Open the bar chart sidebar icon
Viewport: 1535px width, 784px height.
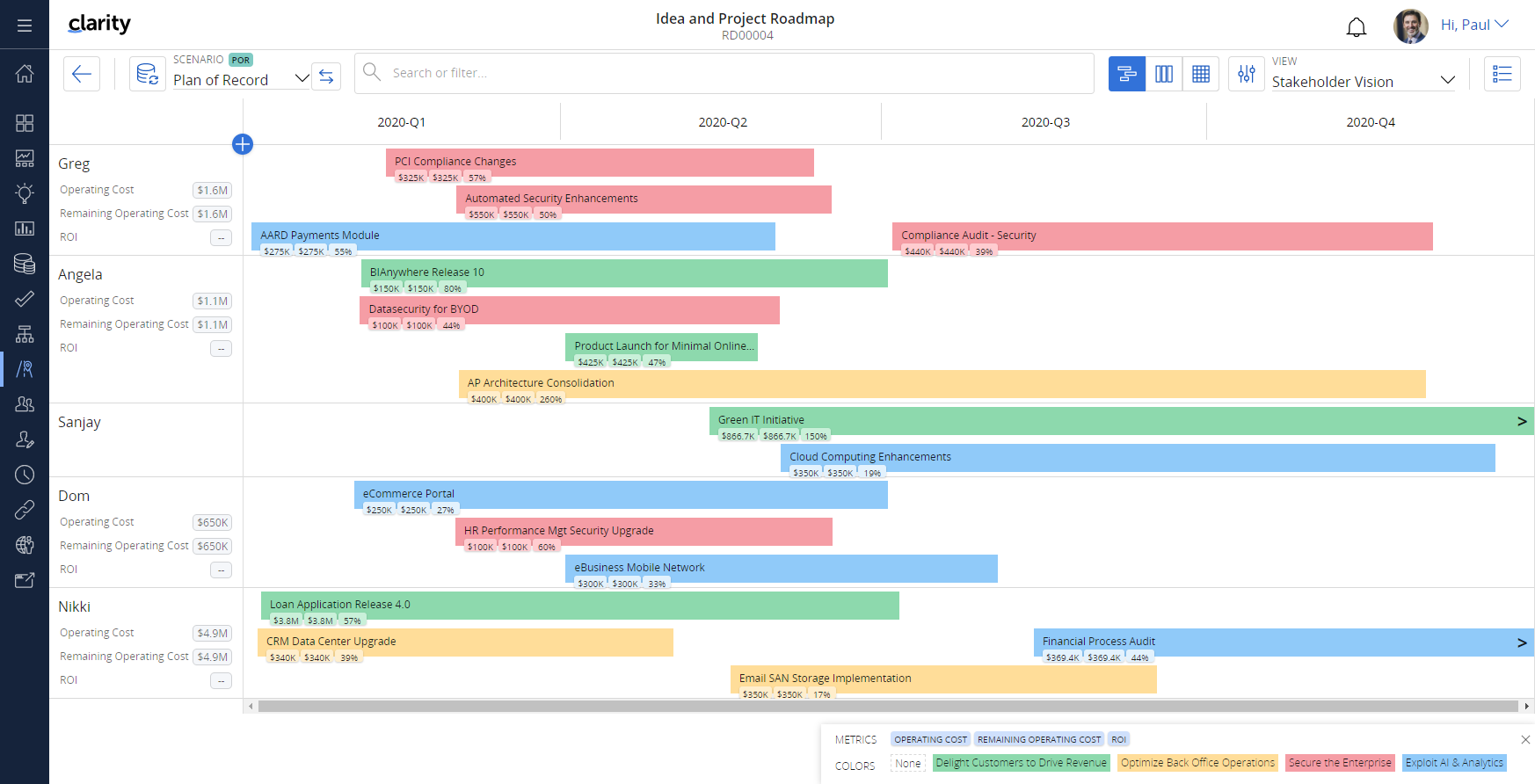tap(25, 229)
